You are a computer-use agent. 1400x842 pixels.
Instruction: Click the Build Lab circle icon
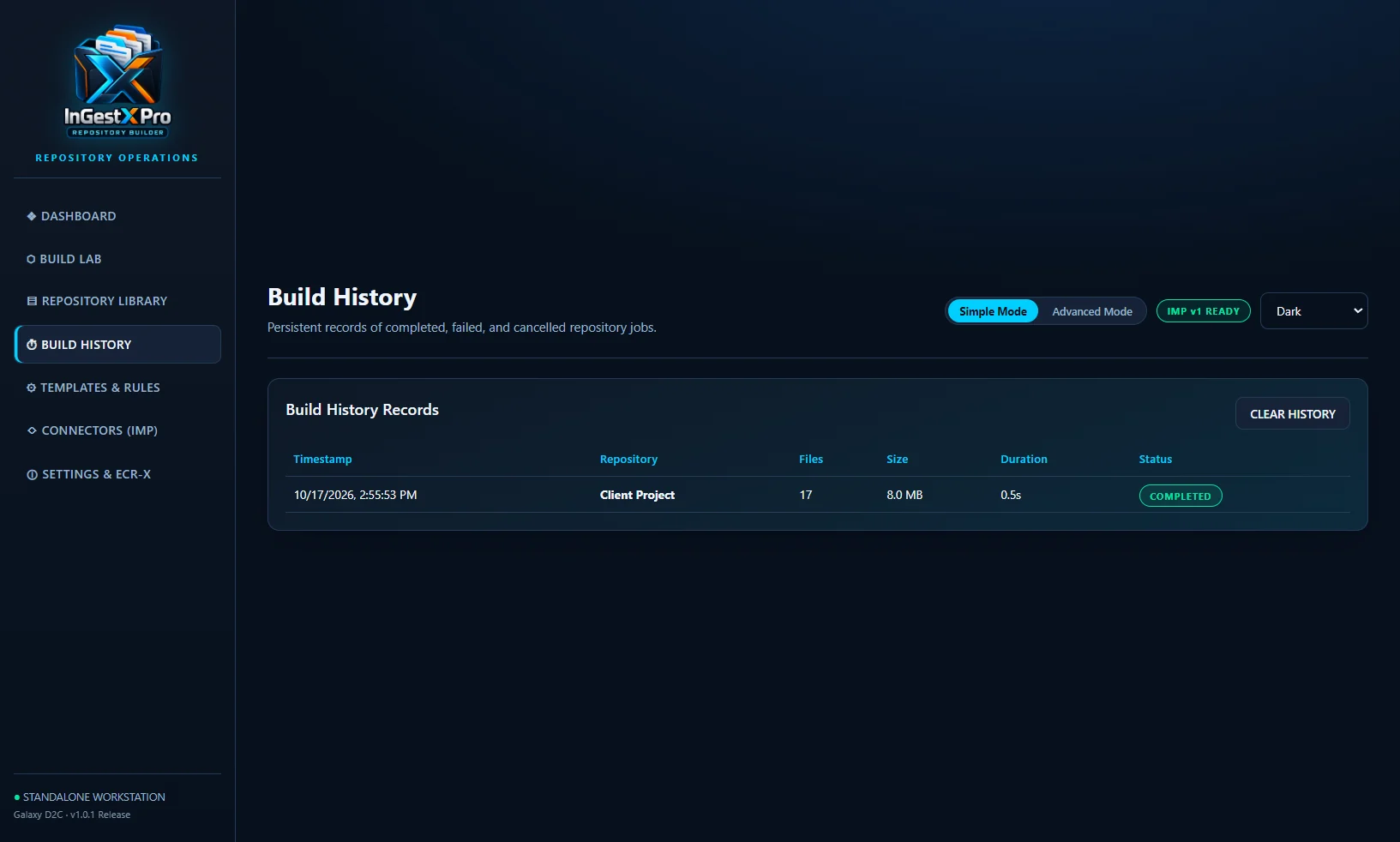31,259
